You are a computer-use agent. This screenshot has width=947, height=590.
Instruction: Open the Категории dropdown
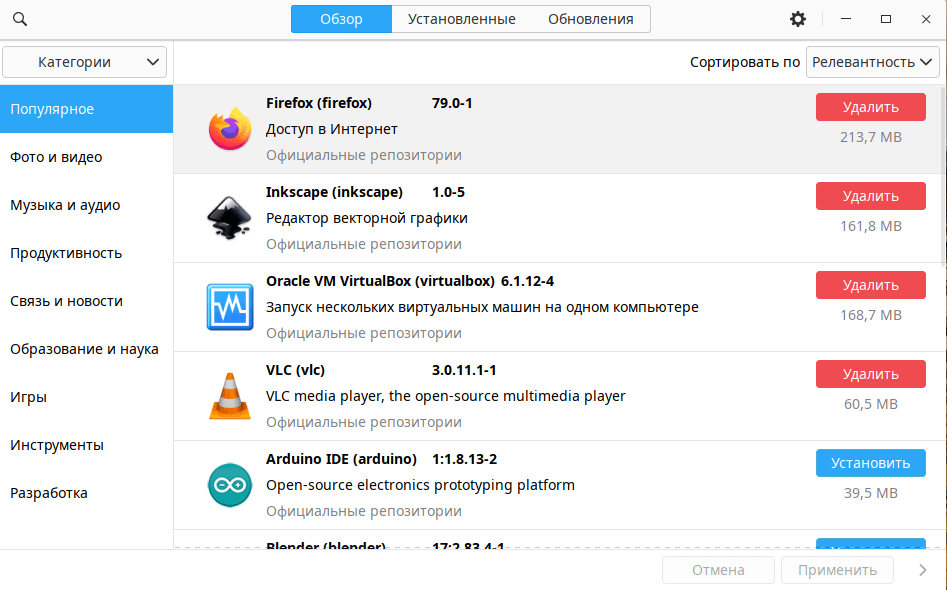coord(85,62)
